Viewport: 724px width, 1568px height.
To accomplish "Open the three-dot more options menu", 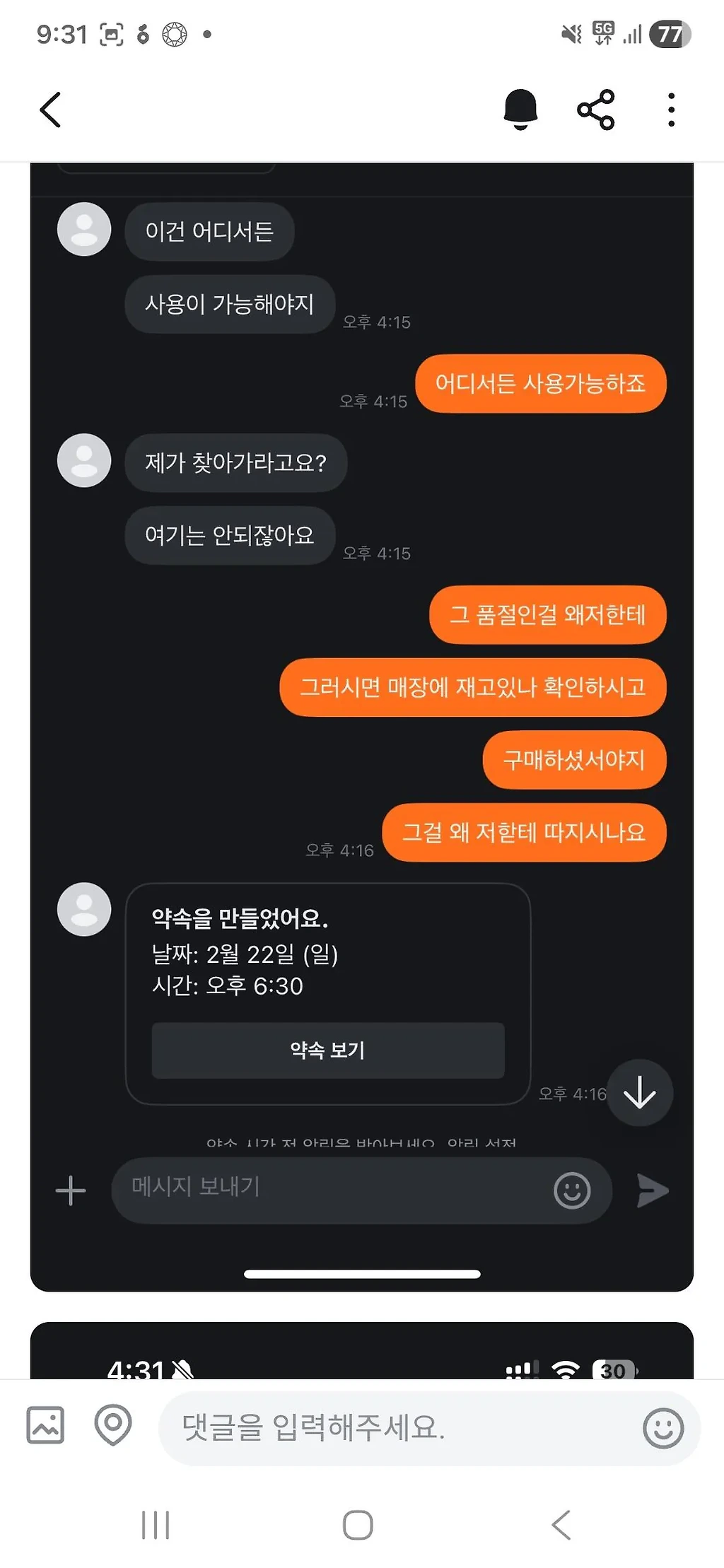I will point(671,110).
